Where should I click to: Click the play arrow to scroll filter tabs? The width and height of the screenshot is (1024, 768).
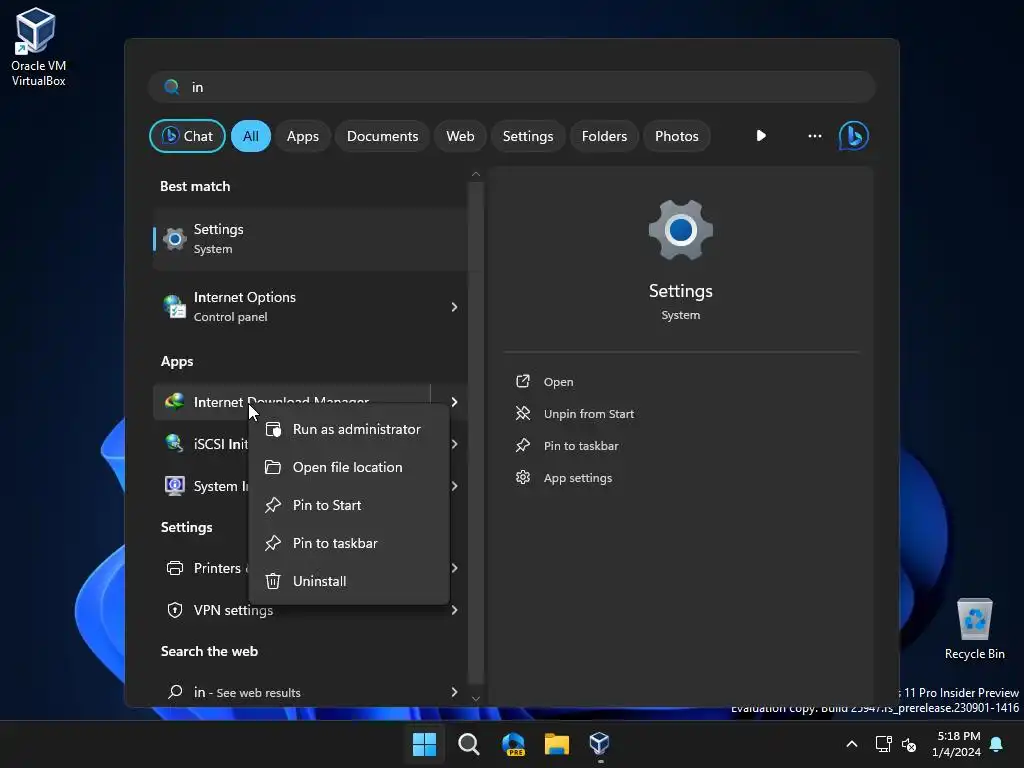coord(761,136)
